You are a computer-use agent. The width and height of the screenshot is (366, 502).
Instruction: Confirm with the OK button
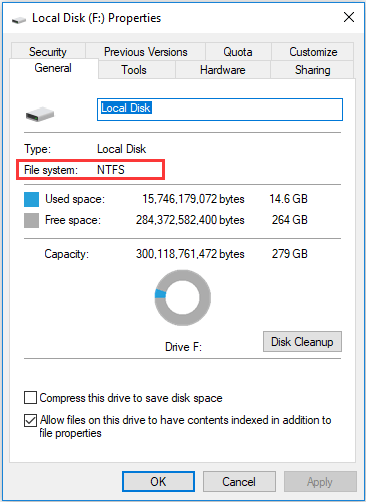[x=158, y=481]
